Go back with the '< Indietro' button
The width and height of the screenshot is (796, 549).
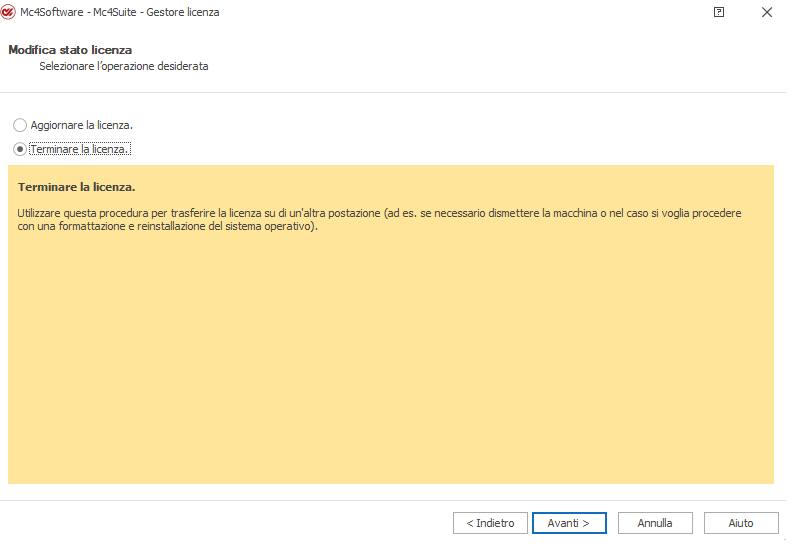click(x=490, y=523)
